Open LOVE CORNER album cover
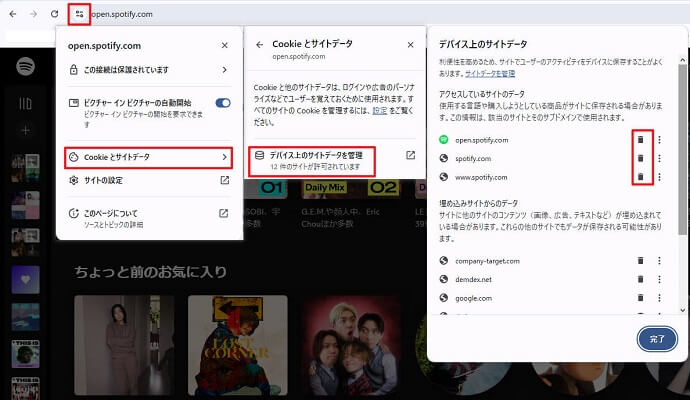 point(238,345)
